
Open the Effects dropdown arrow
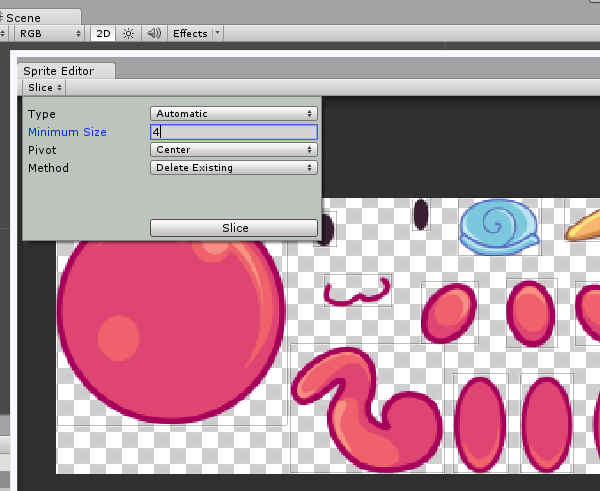point(218,33)
